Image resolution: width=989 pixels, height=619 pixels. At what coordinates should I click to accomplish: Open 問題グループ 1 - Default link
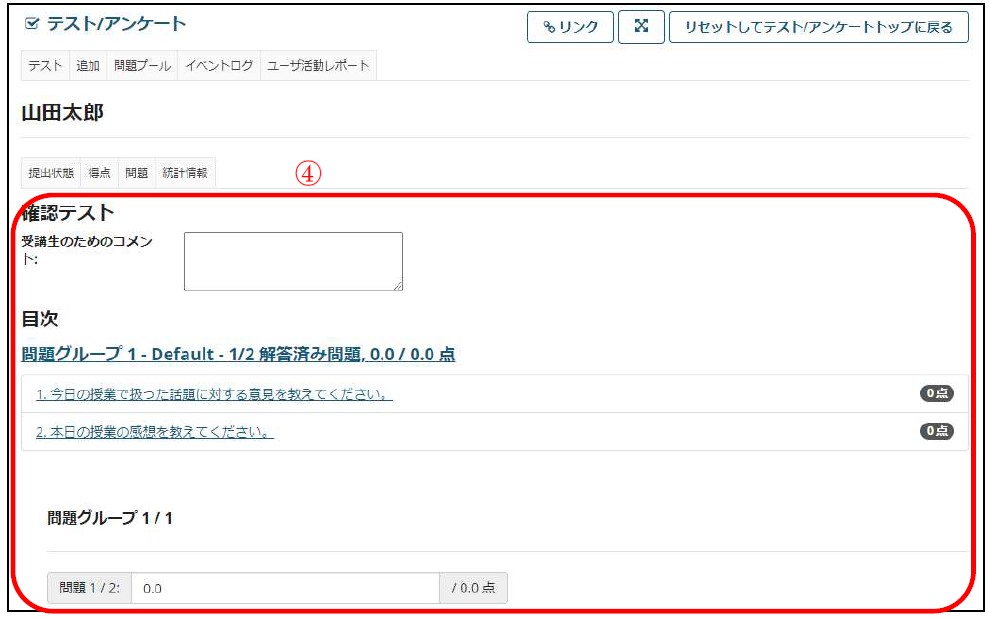click(238, 354)
